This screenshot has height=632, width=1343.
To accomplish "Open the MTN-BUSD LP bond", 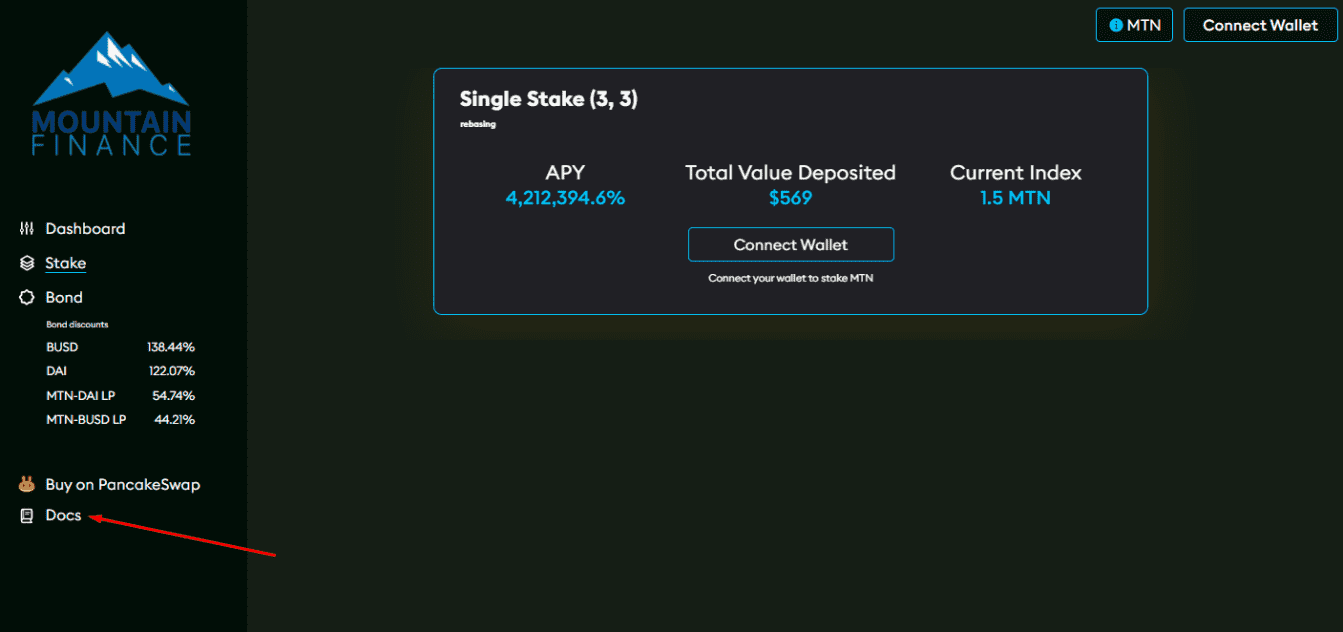I will pos(120,419).
